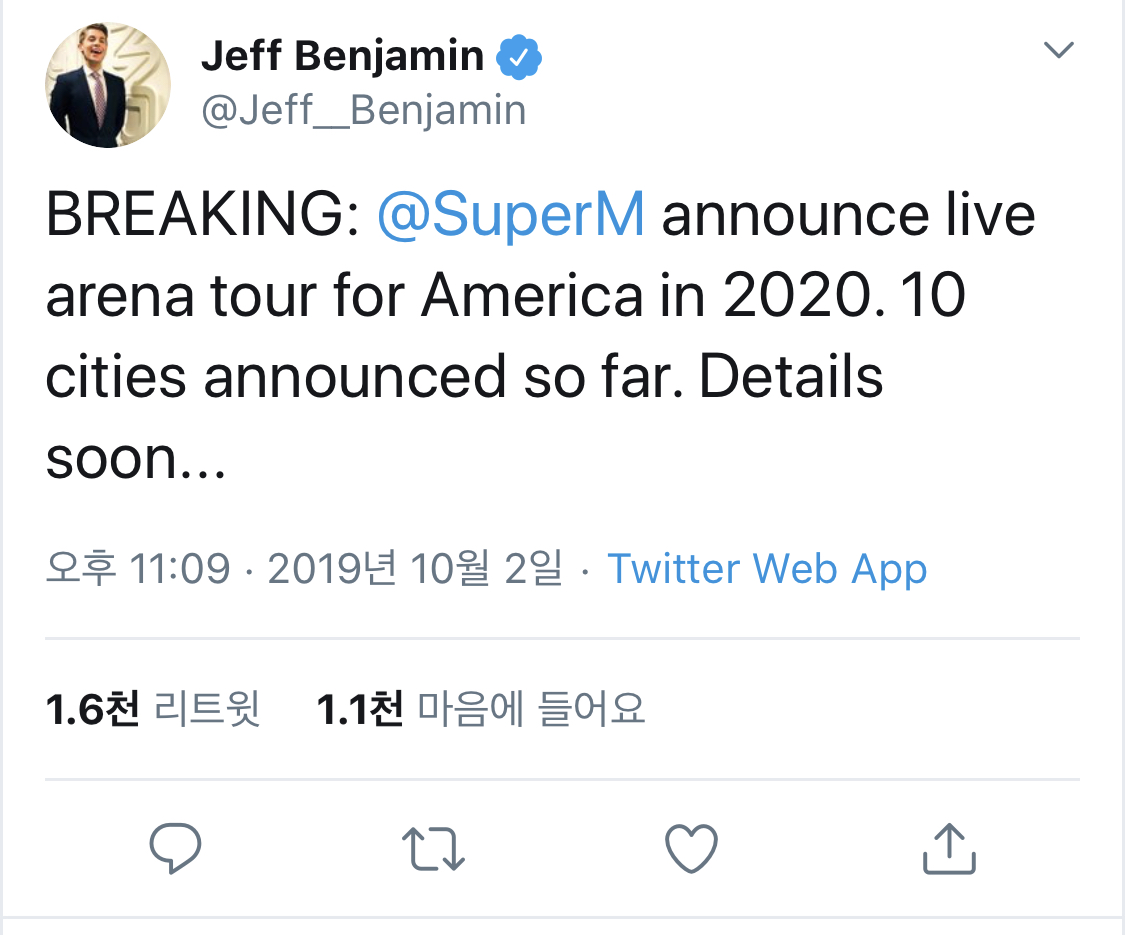Screen dimensions: 1125x935
Task: Click the 리트윗 label
Action: (208, 709)
